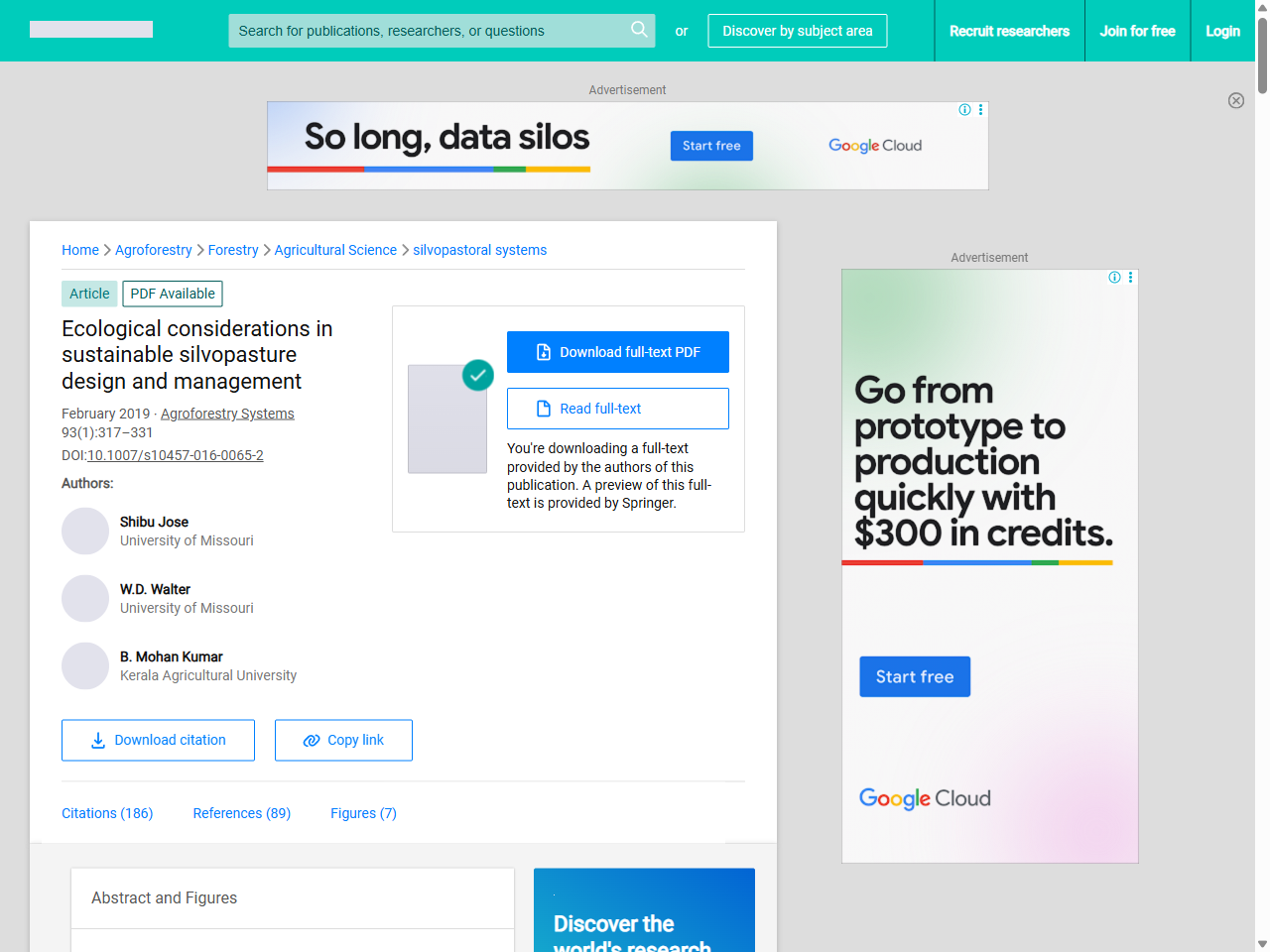Go to Agroforestry breadcrumb link
1270x952 pixels.
[154, 250]
